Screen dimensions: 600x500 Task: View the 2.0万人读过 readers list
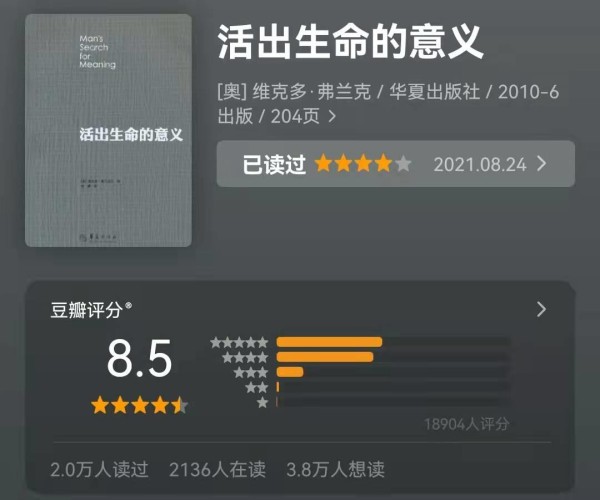pyautogui.click(x=99, y=469)
